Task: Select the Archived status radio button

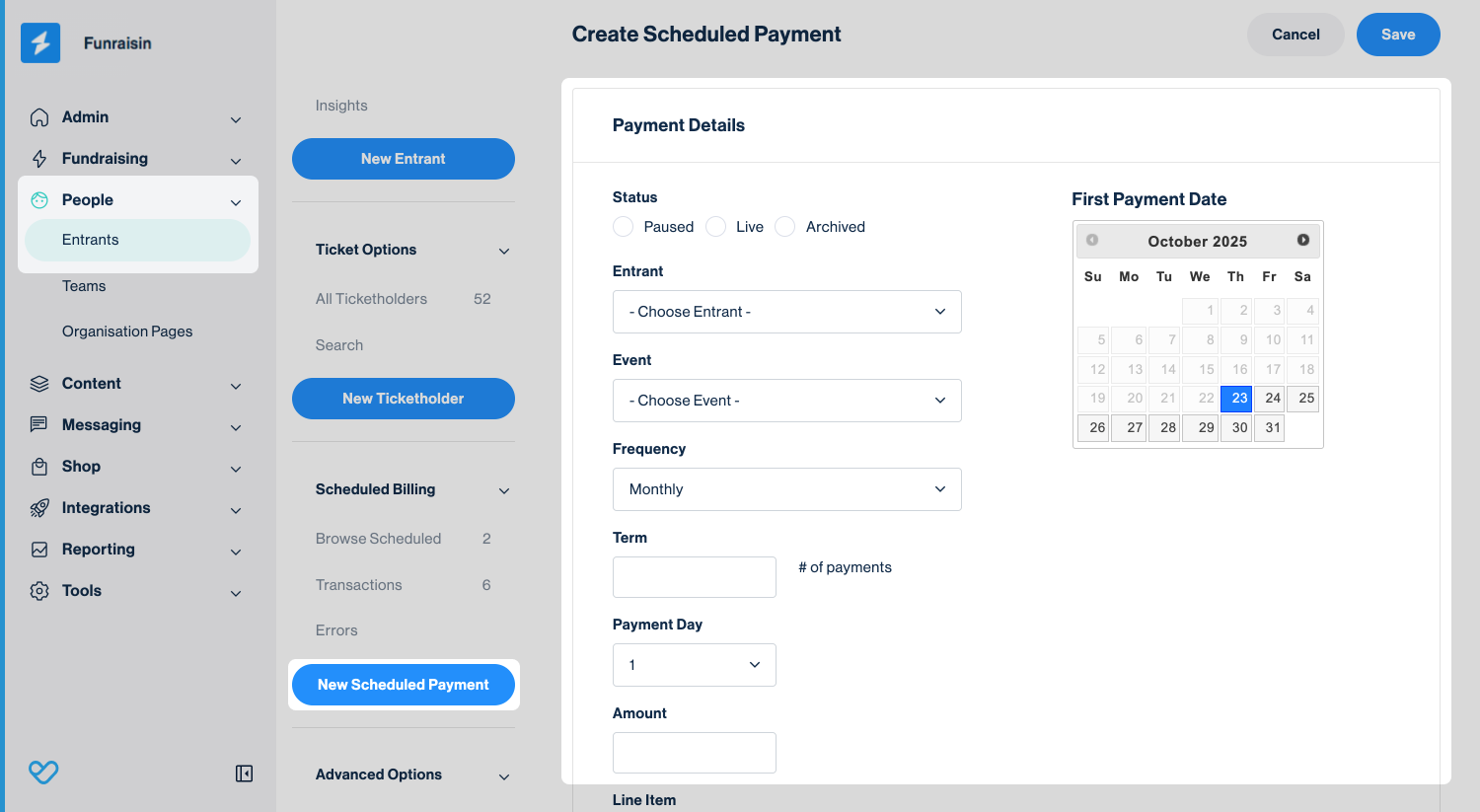Action: [x=785, y=227]
